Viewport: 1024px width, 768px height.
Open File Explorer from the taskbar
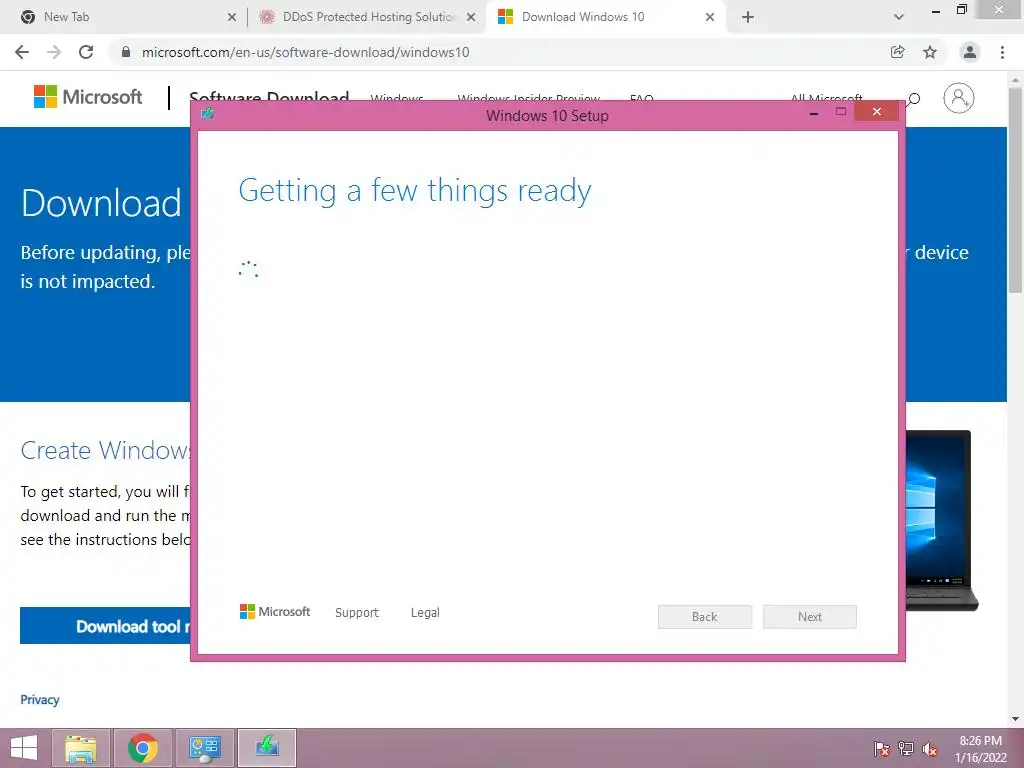pyautogui.click(x=81, y=748)
